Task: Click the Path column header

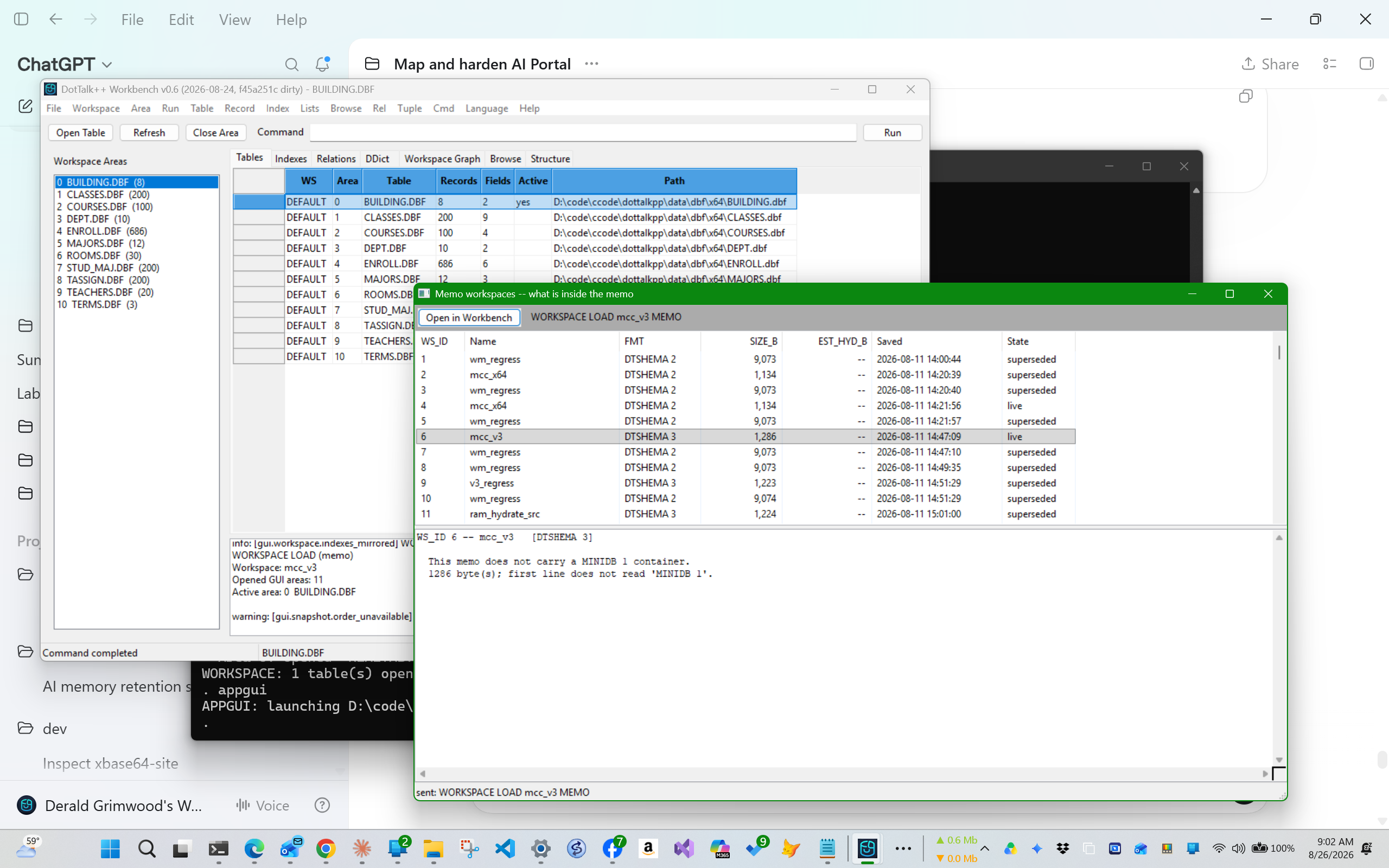Action: [x=674, y=181]
